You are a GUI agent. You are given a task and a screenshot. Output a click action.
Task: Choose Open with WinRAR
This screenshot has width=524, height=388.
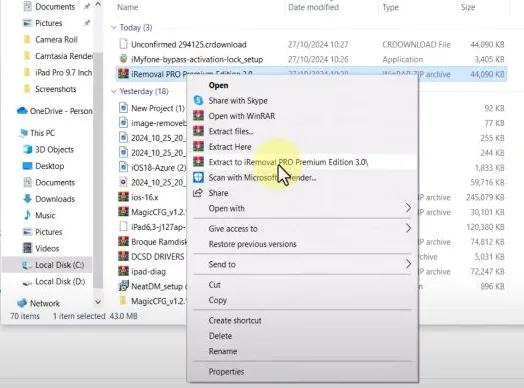(242, 116)
